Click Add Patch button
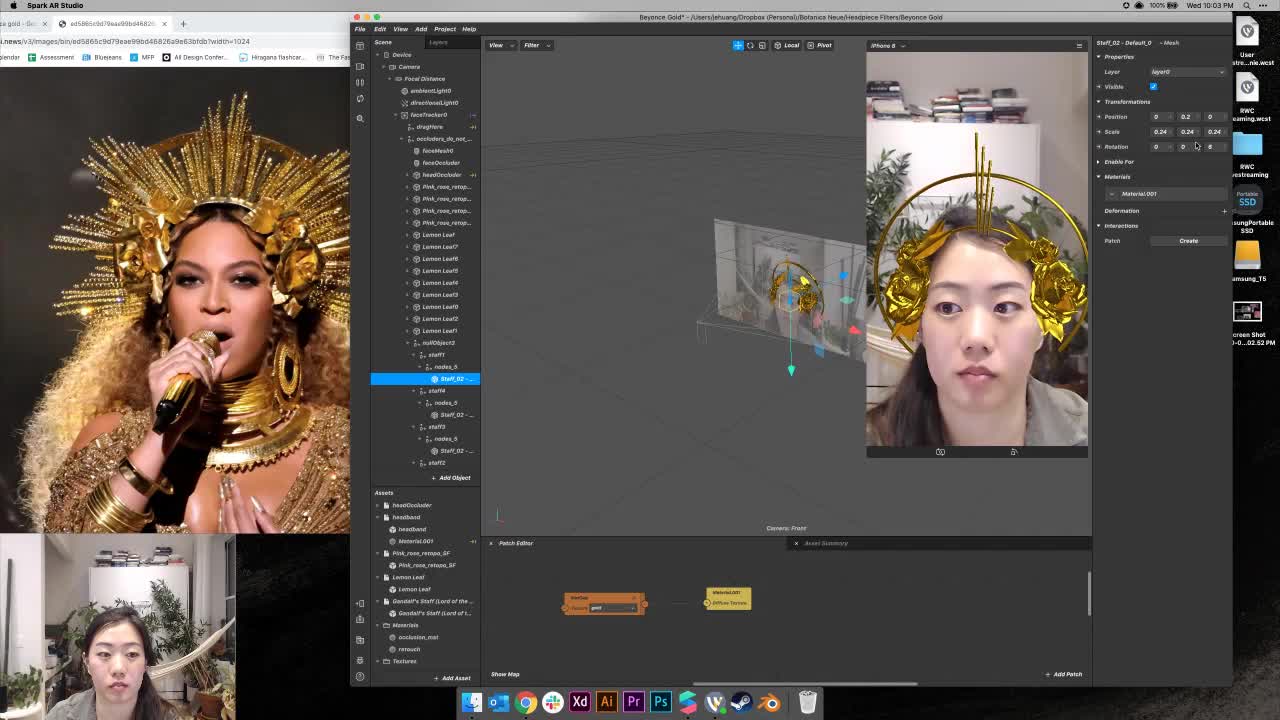The image size is (1280, 720). 1064,674
